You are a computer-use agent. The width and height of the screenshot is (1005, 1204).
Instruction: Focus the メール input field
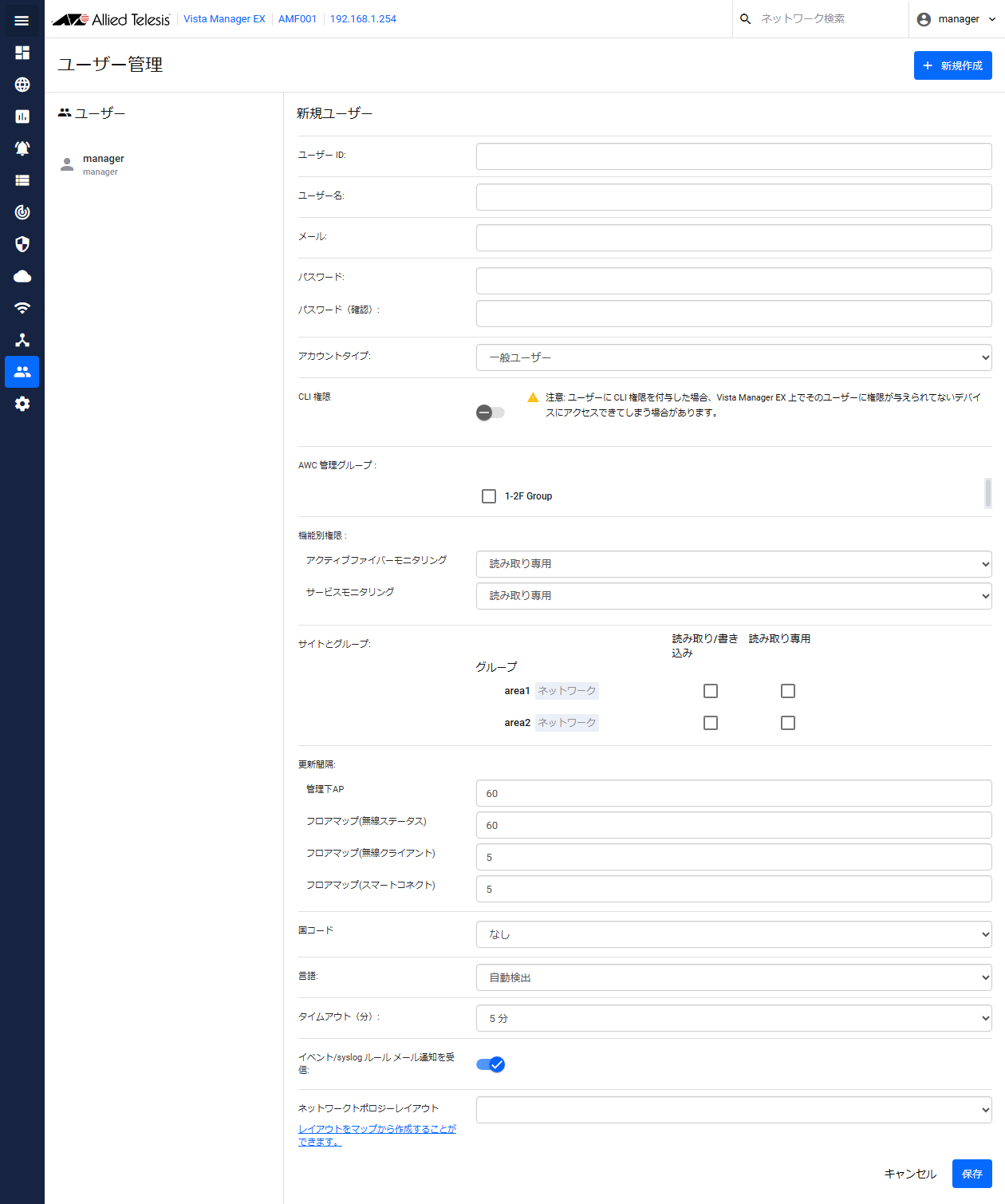pos(734,238)
